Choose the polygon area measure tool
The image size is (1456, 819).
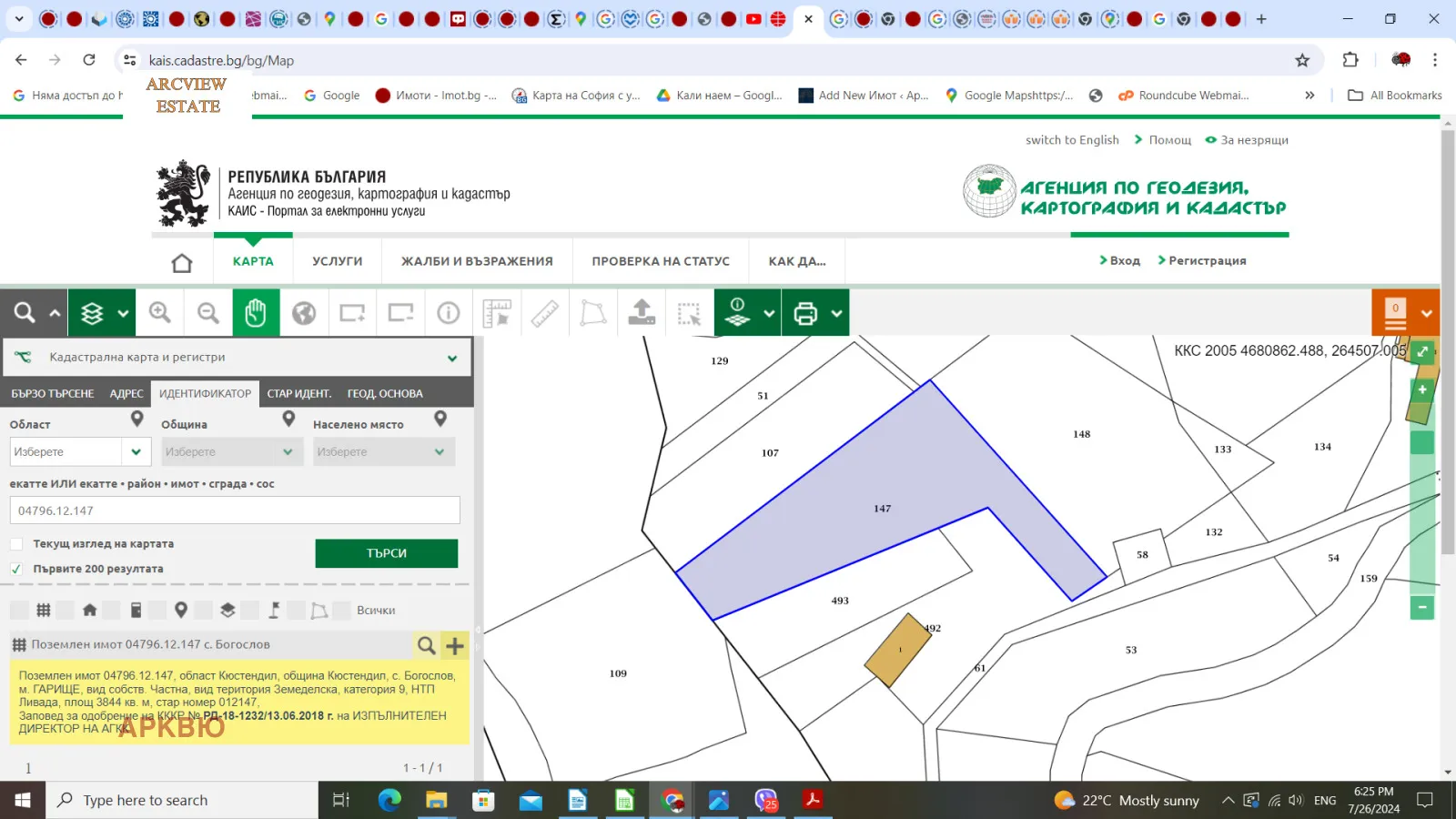pyautogui.click(x=593, y=313)
